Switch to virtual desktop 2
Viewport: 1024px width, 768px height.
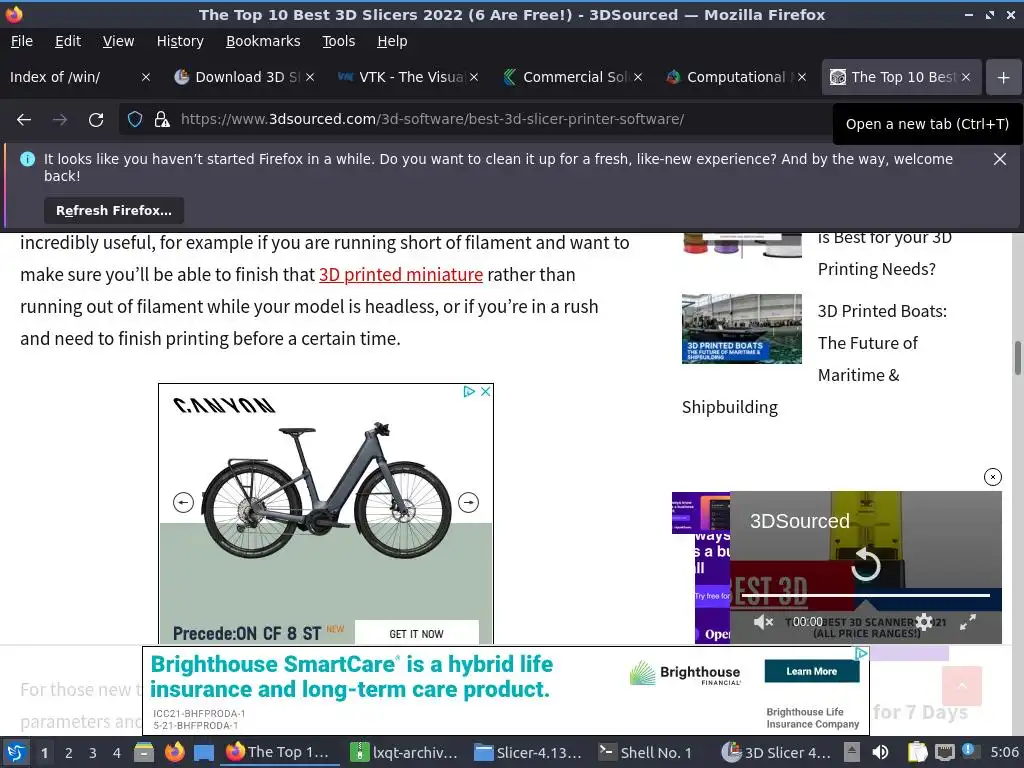click(69, 753)
